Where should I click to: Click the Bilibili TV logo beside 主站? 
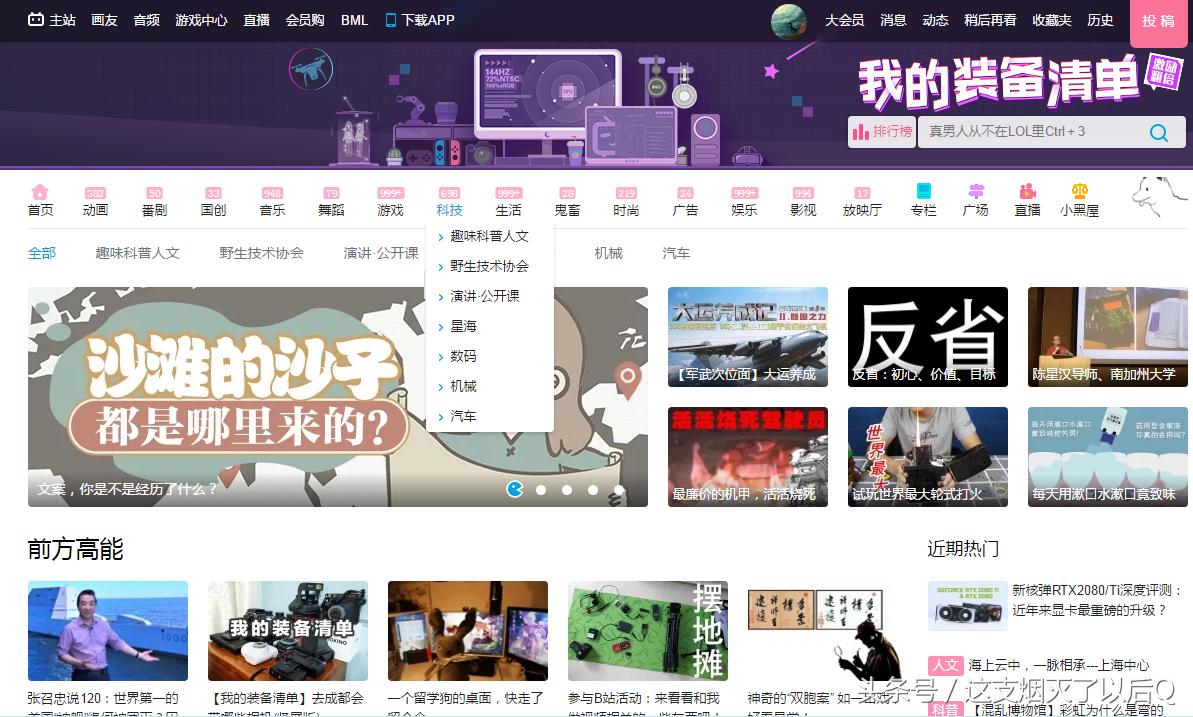point(38,19)
